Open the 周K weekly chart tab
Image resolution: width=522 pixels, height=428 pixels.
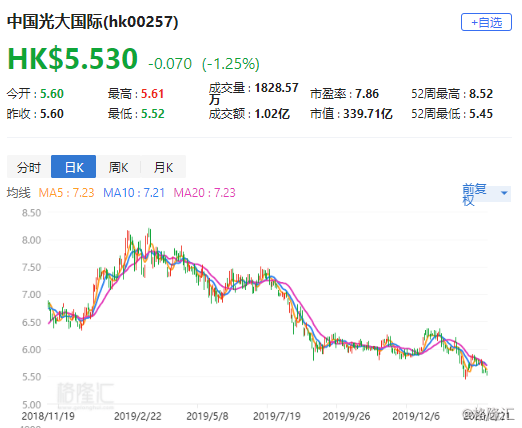point(118,167)
